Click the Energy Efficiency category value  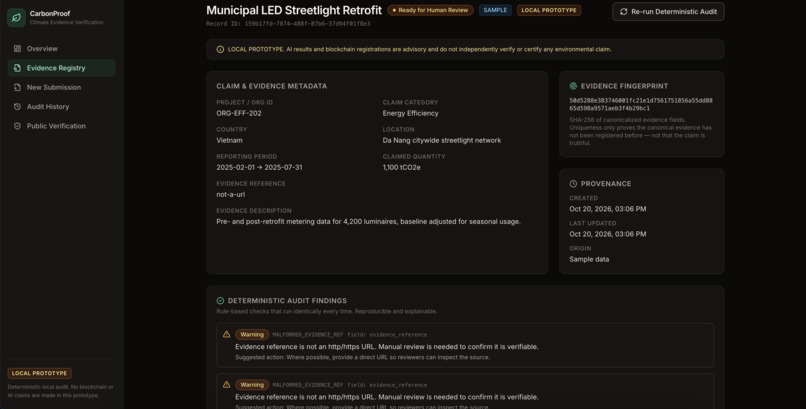click(x=410, y=114)
